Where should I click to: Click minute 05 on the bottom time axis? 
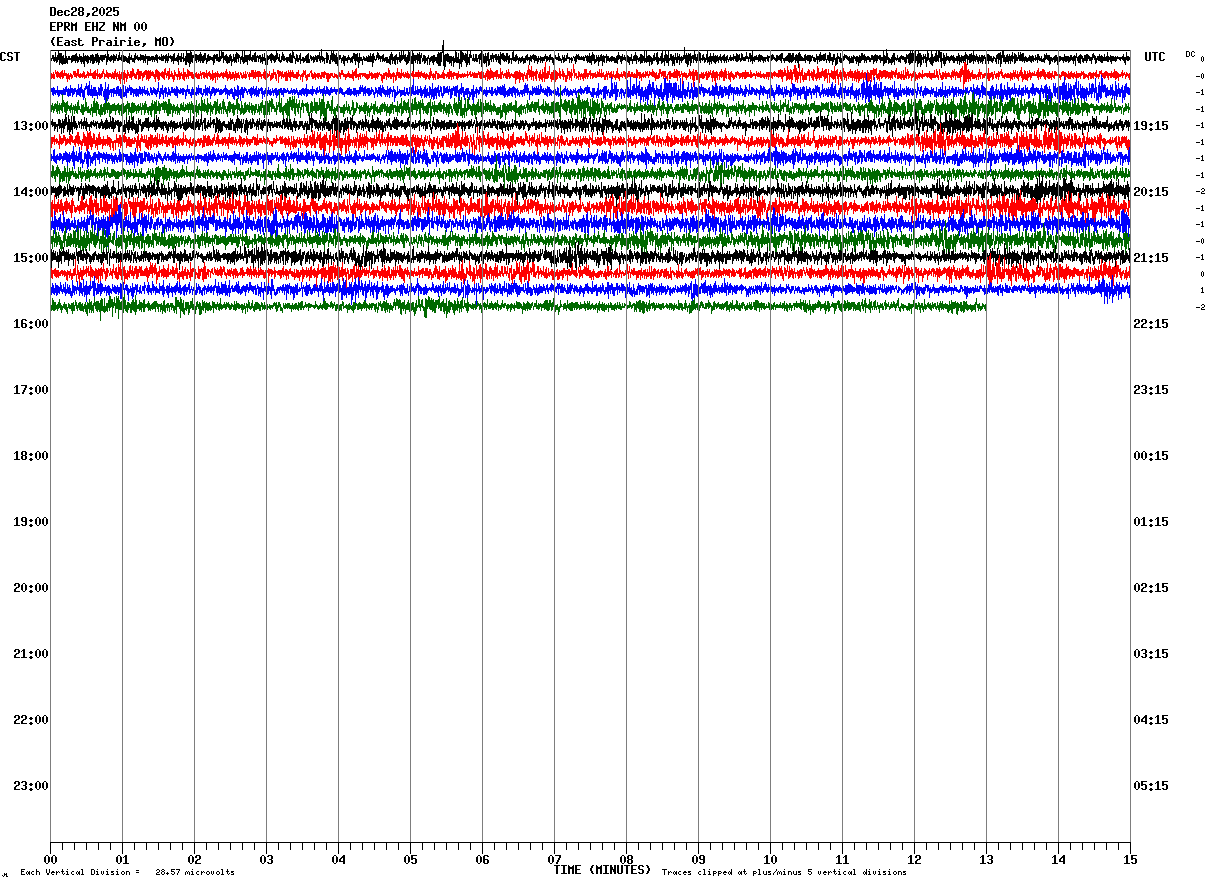click(410, 859)
